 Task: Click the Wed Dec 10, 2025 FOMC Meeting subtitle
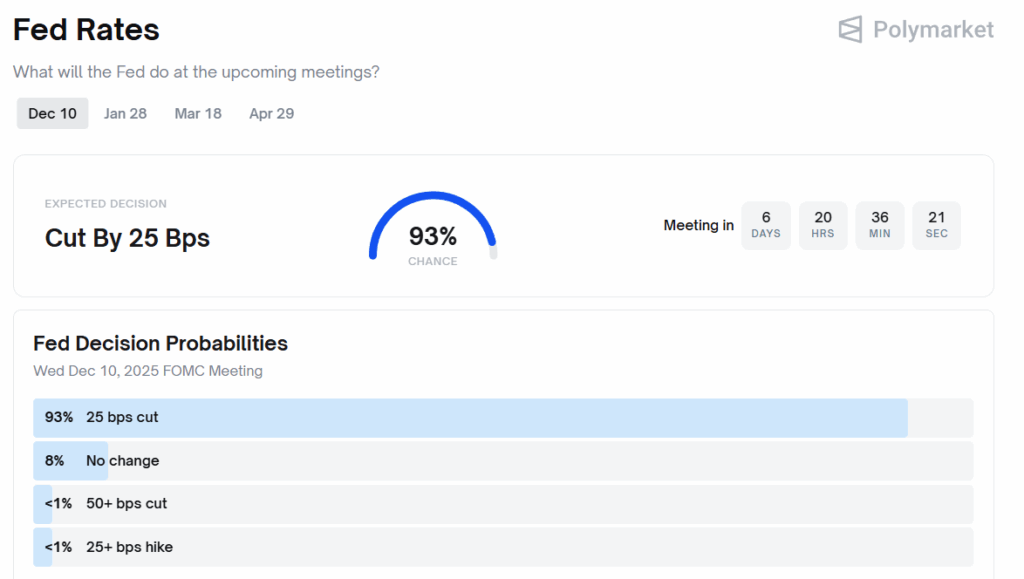point(148,371)
